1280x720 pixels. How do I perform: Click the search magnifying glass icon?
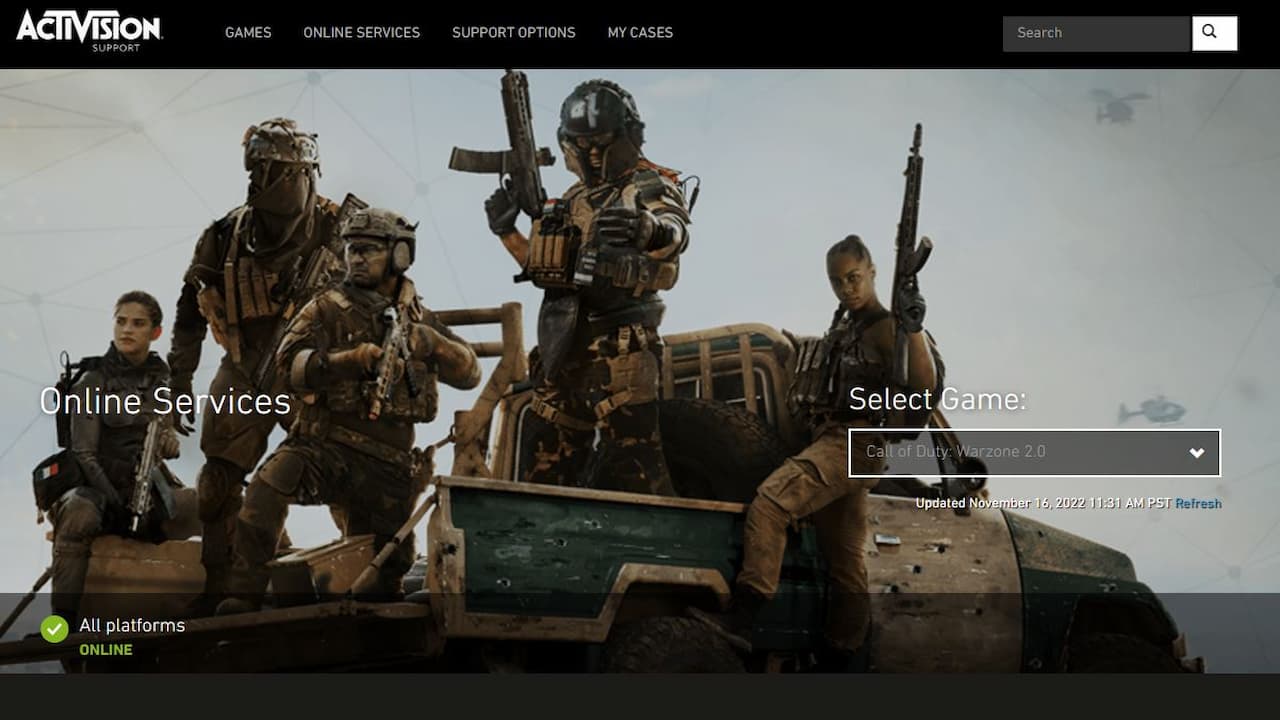tap(1214, 33)
